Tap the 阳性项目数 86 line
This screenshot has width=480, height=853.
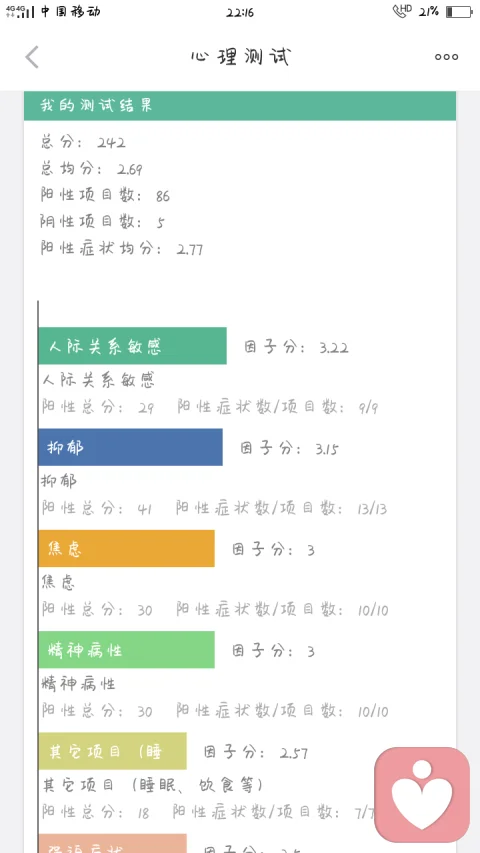tap(106, 196)
